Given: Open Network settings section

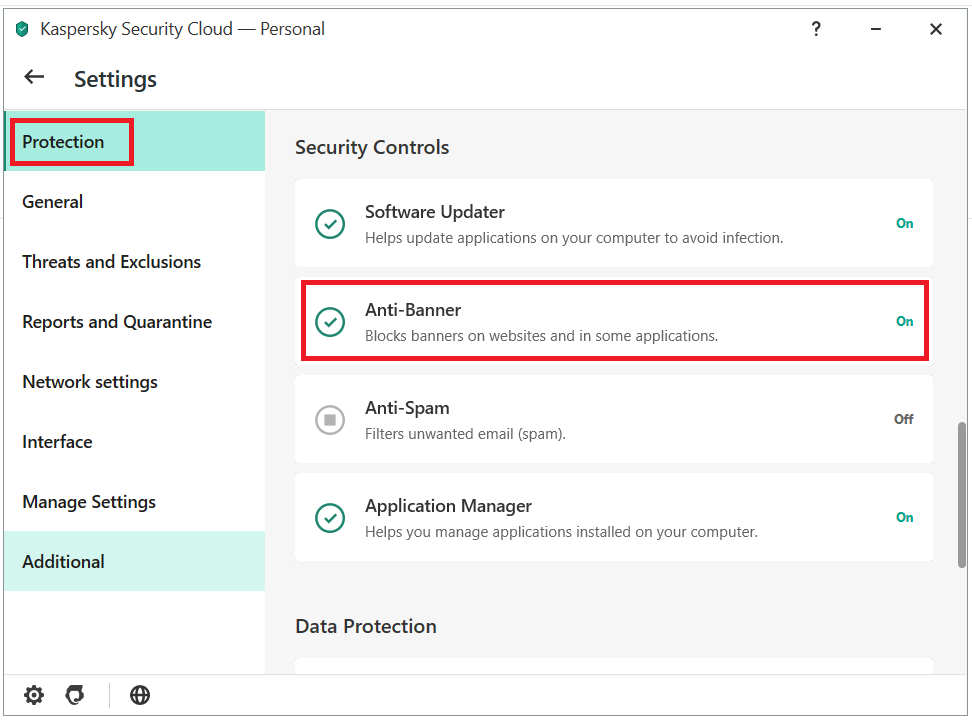Looking at the screenshot, I should click(135, 382).
